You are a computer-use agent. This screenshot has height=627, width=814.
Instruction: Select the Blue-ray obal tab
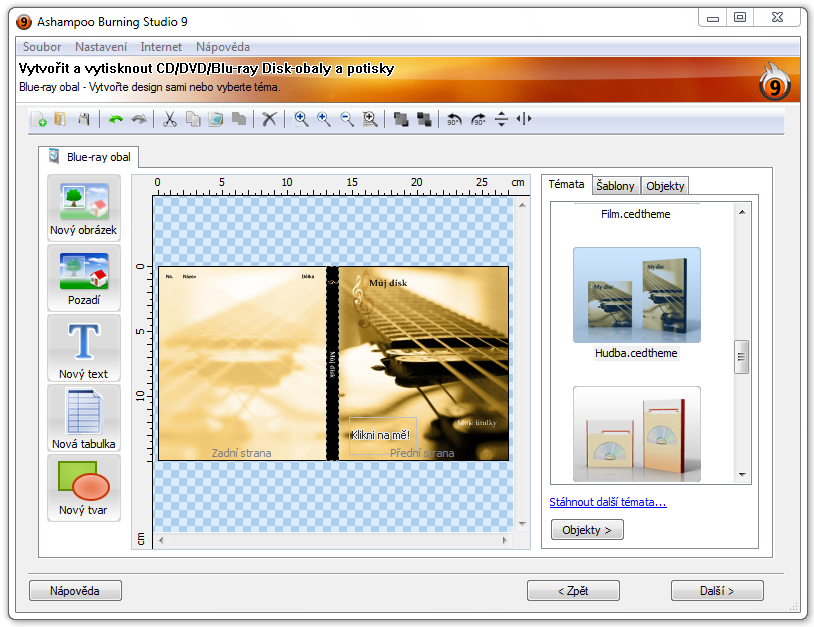coord(89,157)
